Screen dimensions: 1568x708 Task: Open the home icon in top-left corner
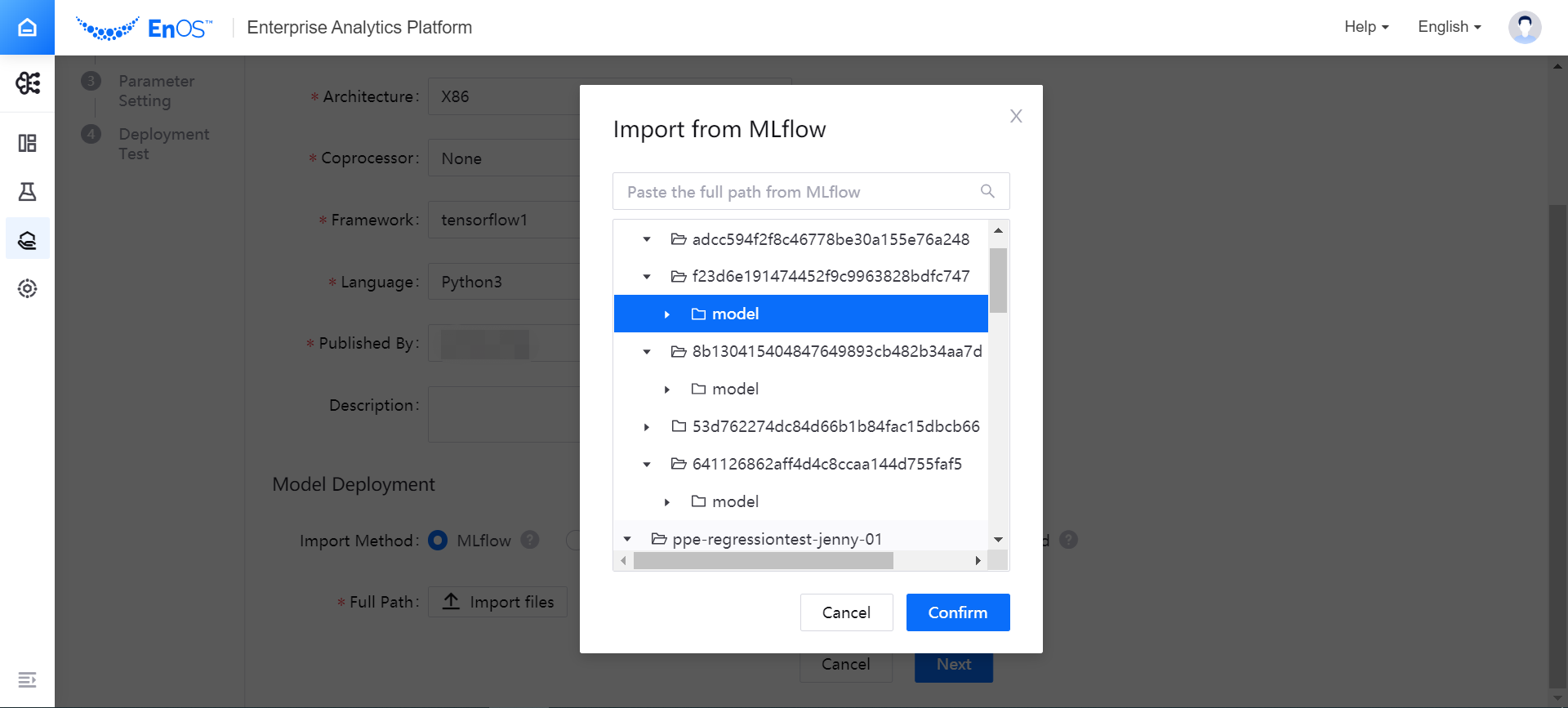pos(27,27)
